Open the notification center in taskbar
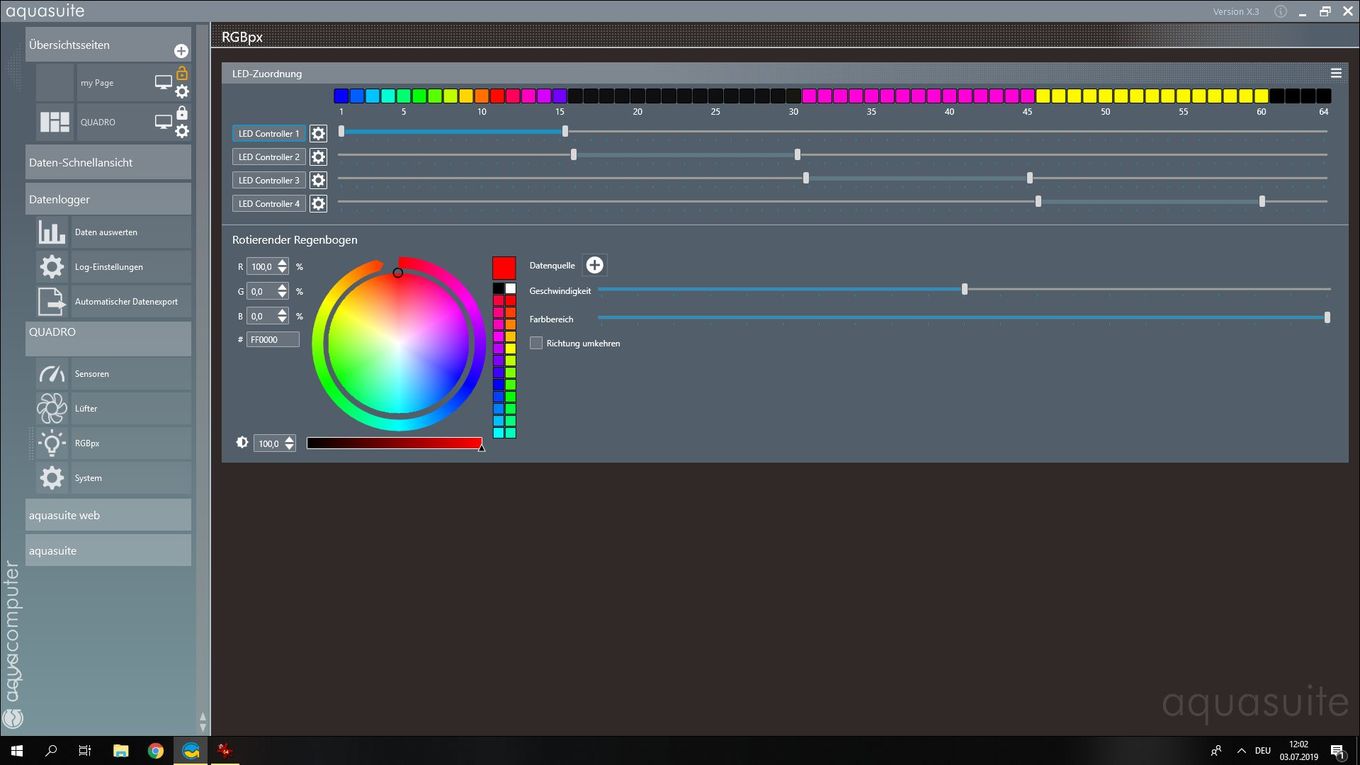Viewport: 1360px width, 765px height. [x=1337, y=751]
